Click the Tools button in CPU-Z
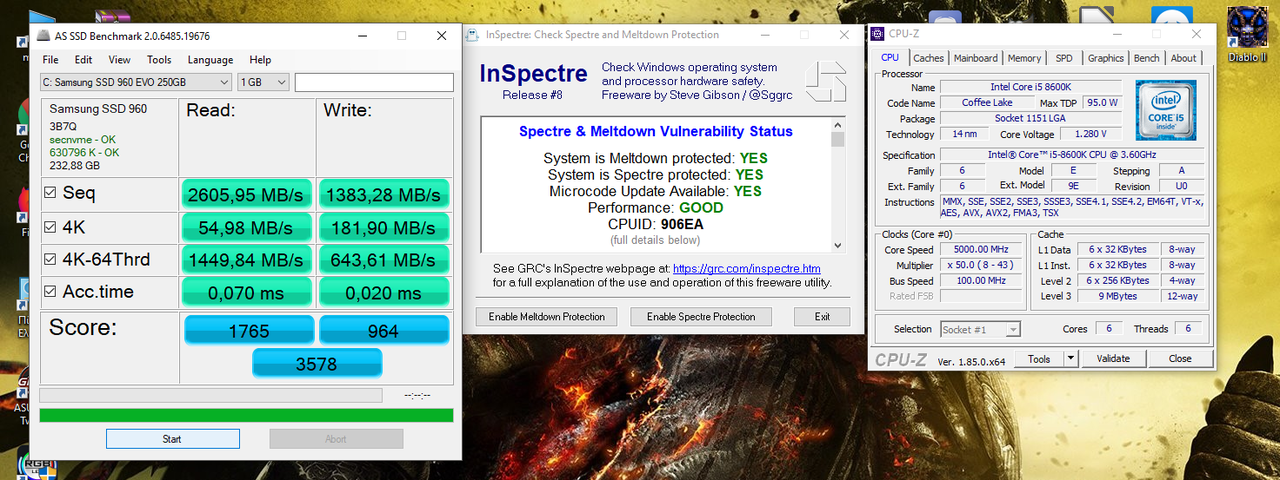This screenshot has width=1280, height=480. tap(1039, 358)
